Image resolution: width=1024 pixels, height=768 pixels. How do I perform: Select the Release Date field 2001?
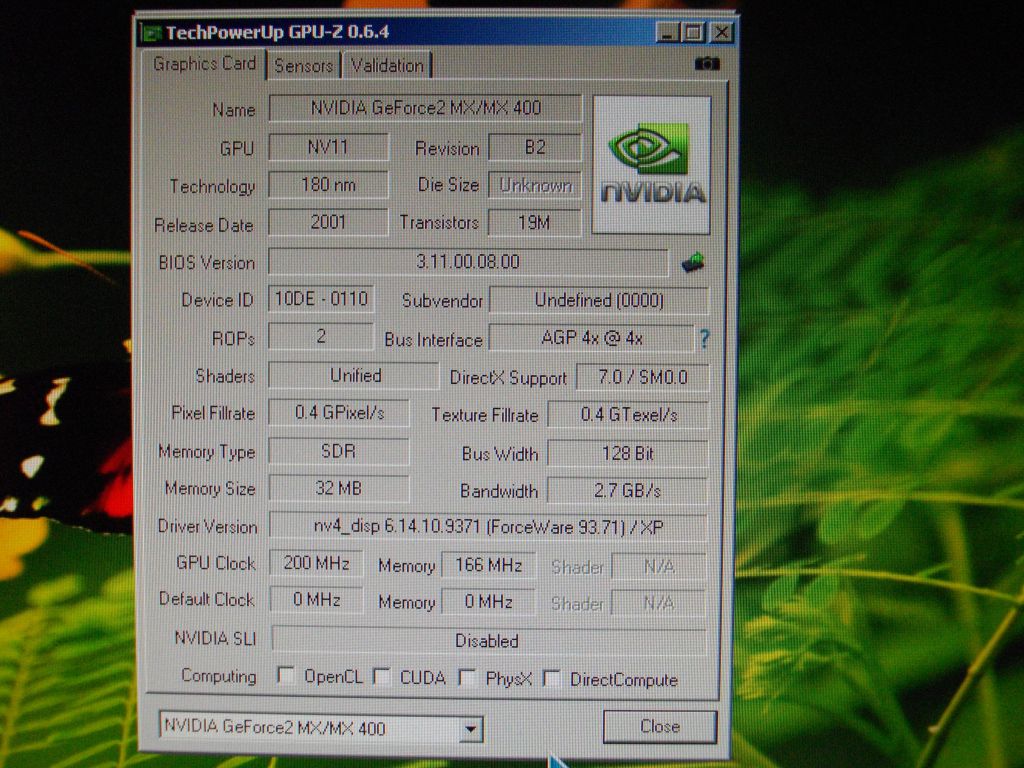click(328, 222)
